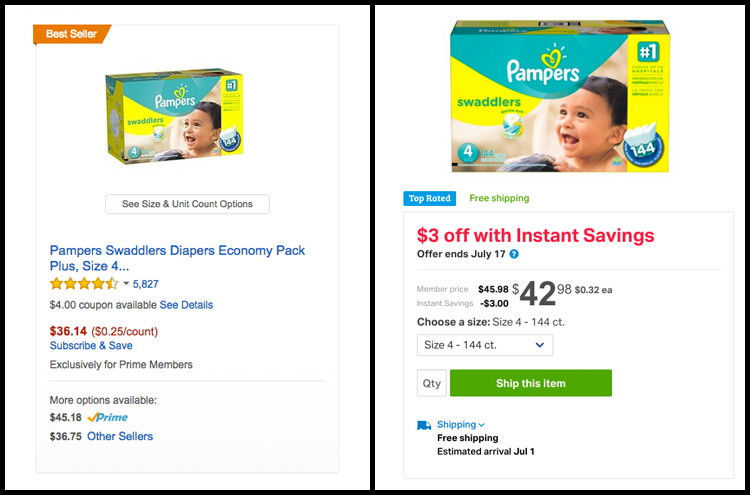Click the large Pampers Swaddlers product image
The width and height of the screenshot is (750, 495).
[560, 96]
